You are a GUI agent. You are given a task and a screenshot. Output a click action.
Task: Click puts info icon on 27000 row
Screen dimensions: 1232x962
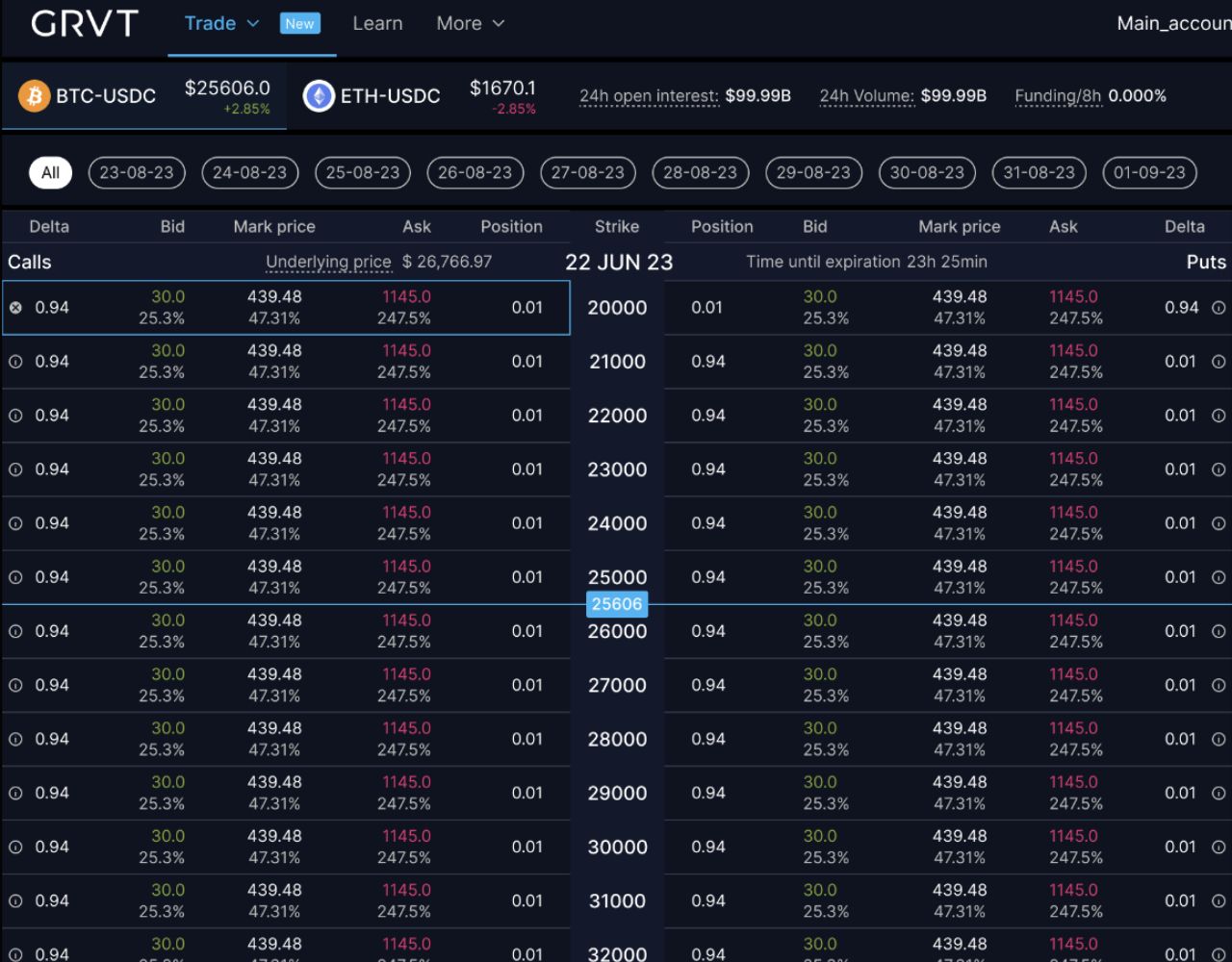1219,685
